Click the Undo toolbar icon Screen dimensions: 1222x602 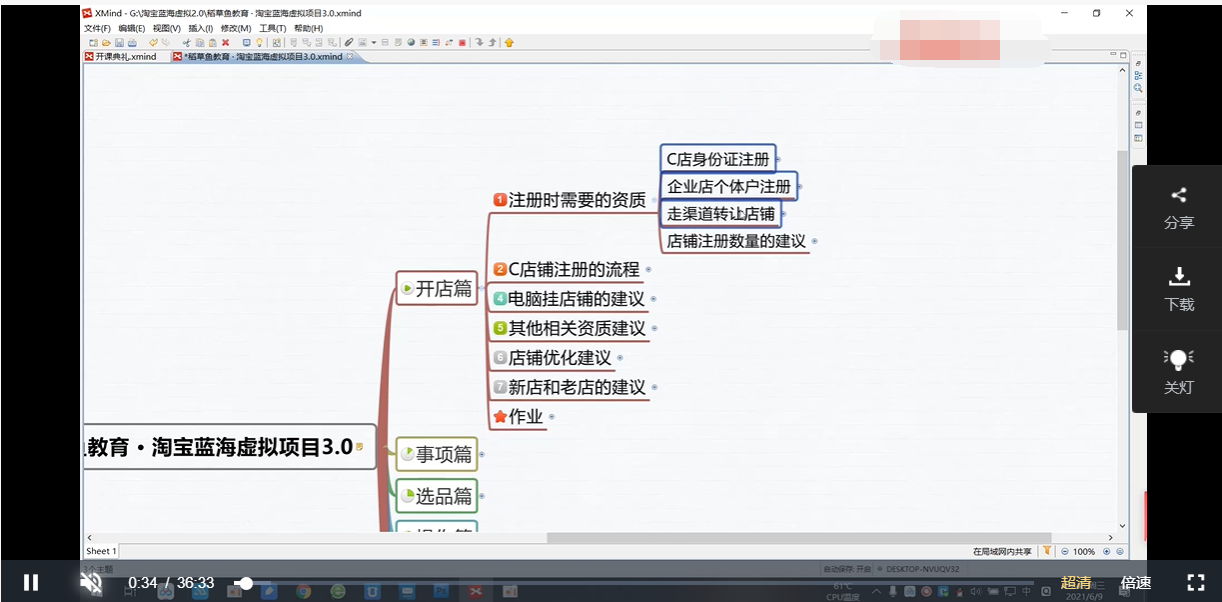153,43
